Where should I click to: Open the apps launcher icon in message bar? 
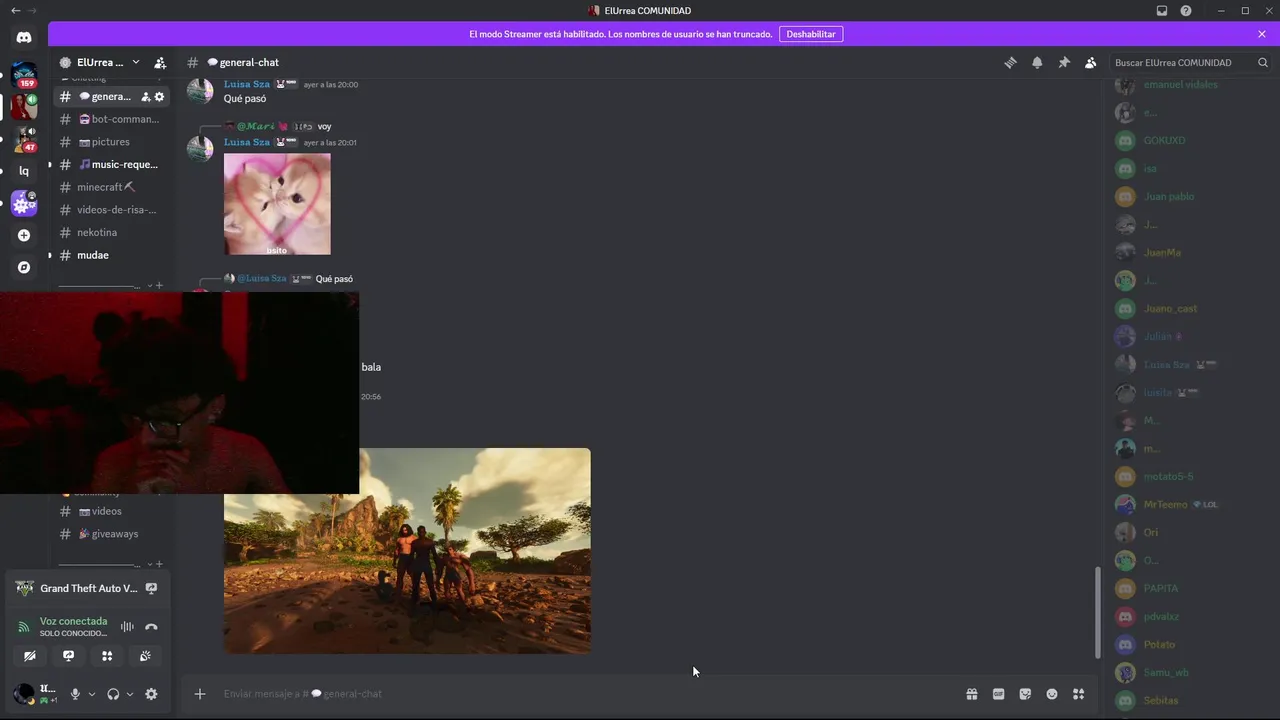1078,694
